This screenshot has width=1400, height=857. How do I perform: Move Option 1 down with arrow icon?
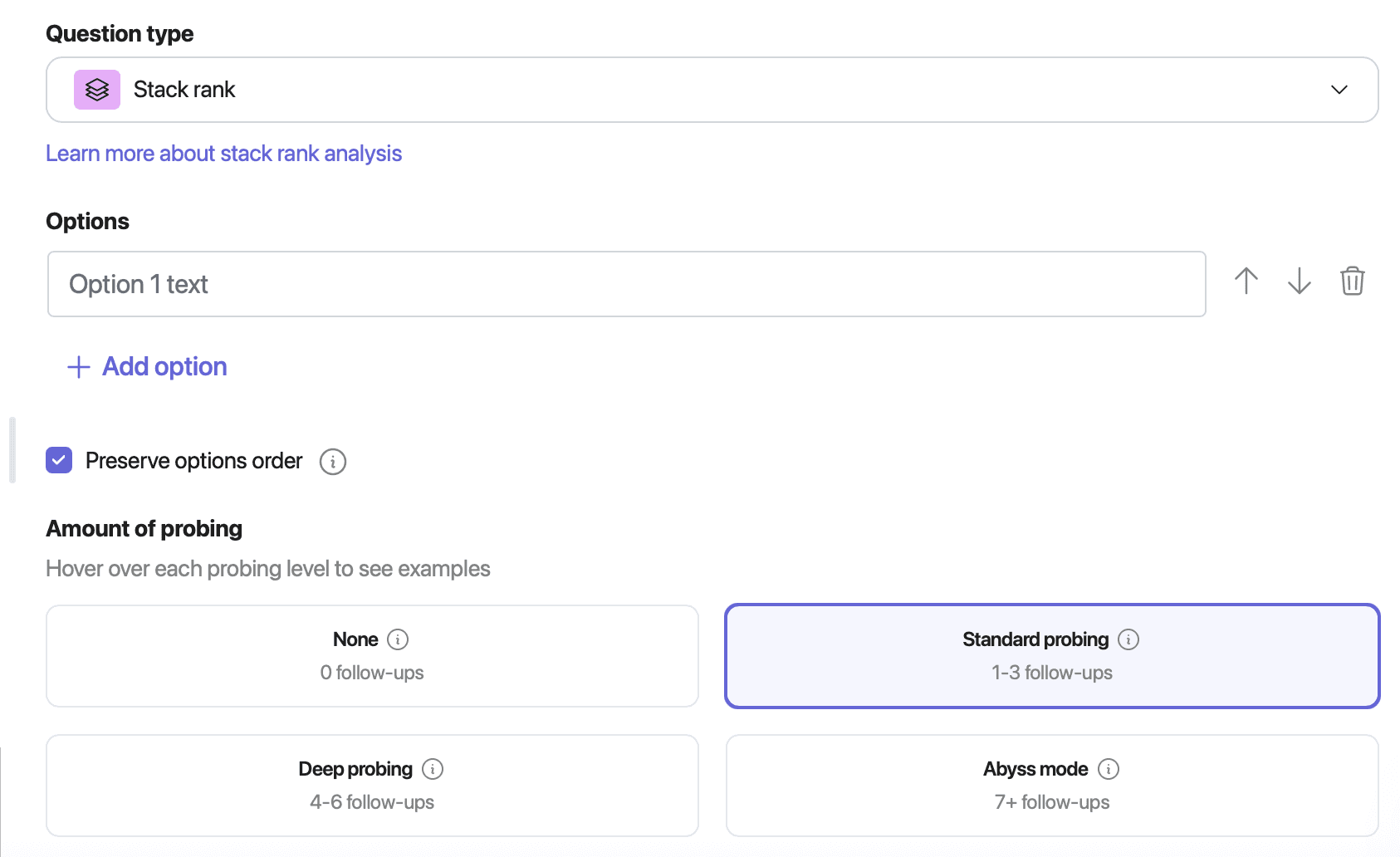point(1299,282)
